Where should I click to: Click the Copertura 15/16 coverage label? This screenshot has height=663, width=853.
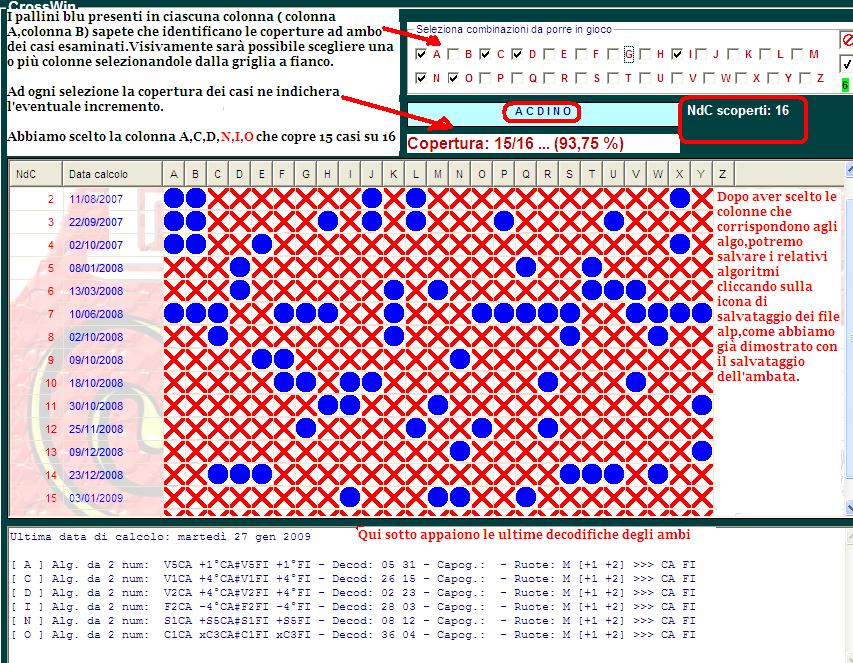tap(515, 144)
